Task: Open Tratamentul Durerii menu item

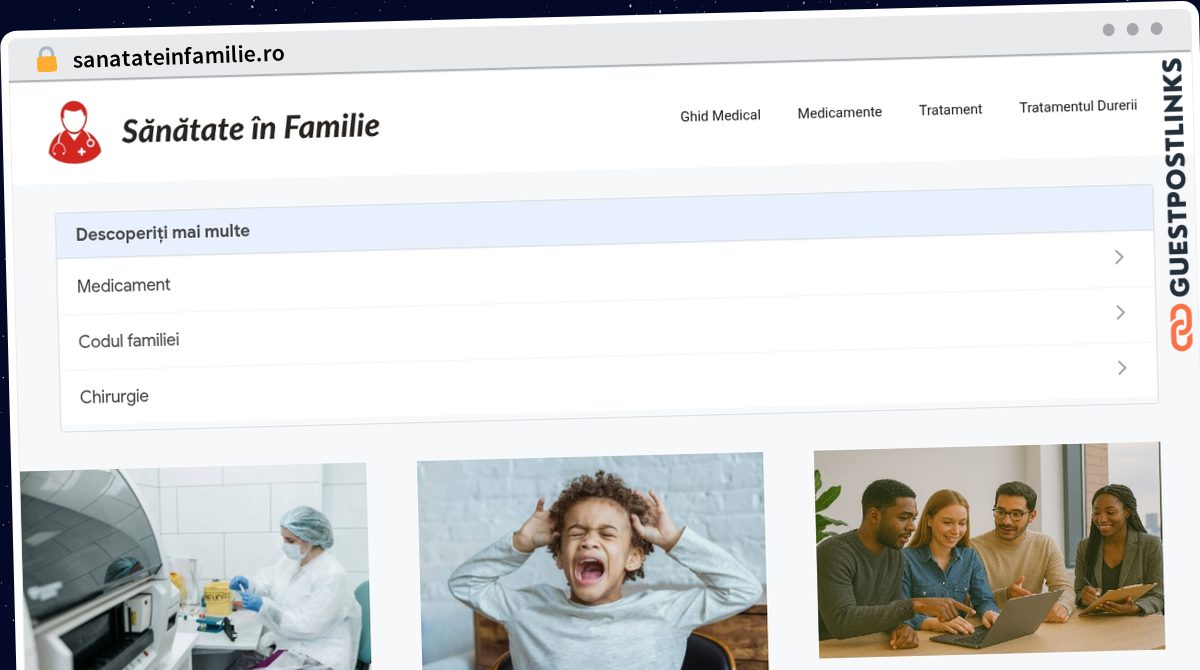Action: (x=1078, y=106)
